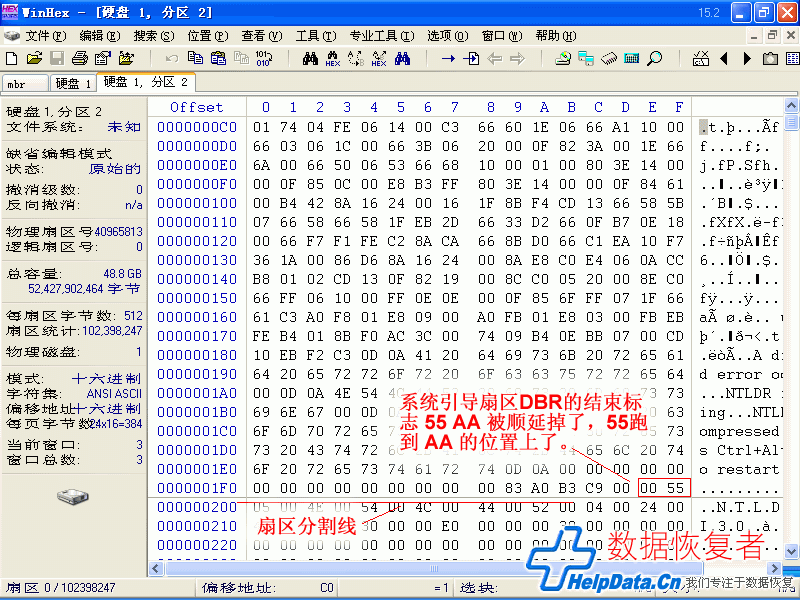
Task: Click offset row 000000100
Action: pyautogui.click(x=197, y=203)
